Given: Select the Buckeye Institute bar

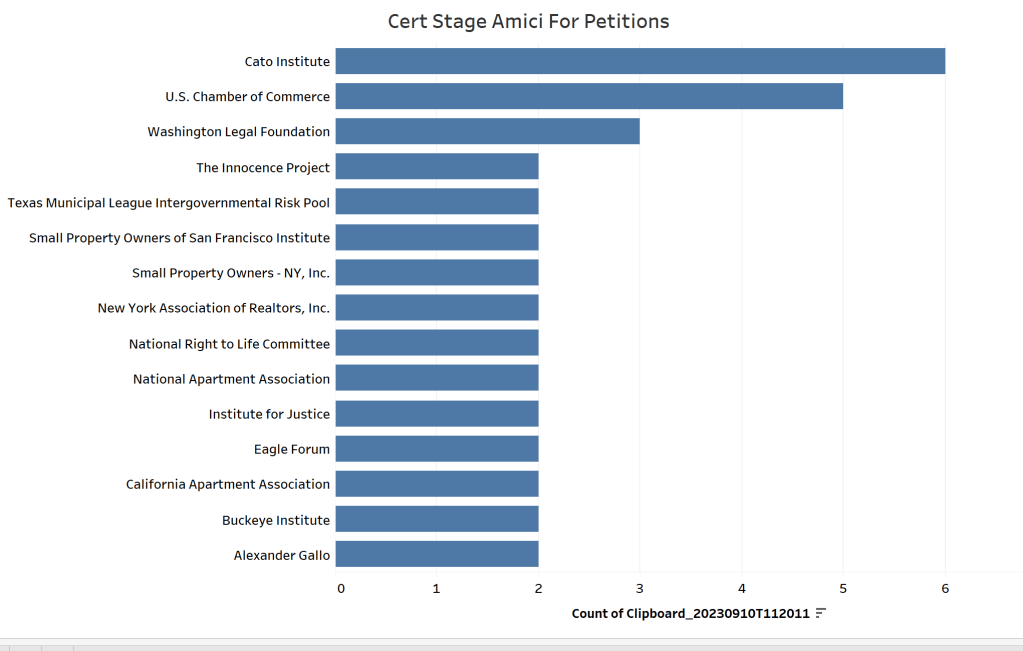Looking at the screenshot, I should click(437, 520).
